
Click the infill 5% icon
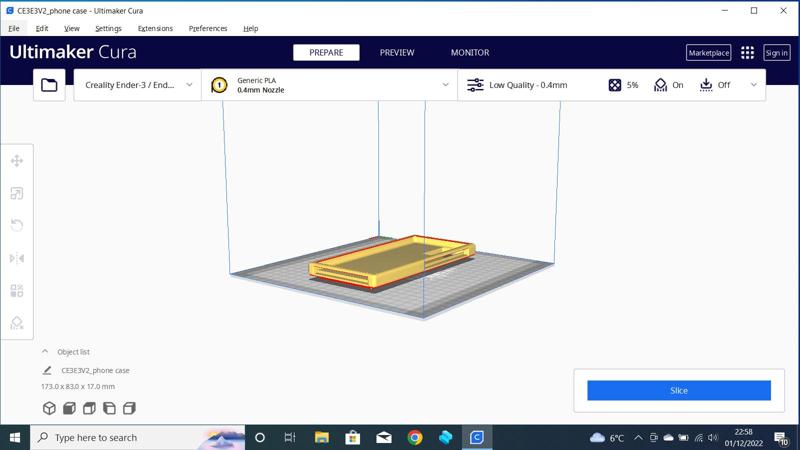[x=615, y=85]
